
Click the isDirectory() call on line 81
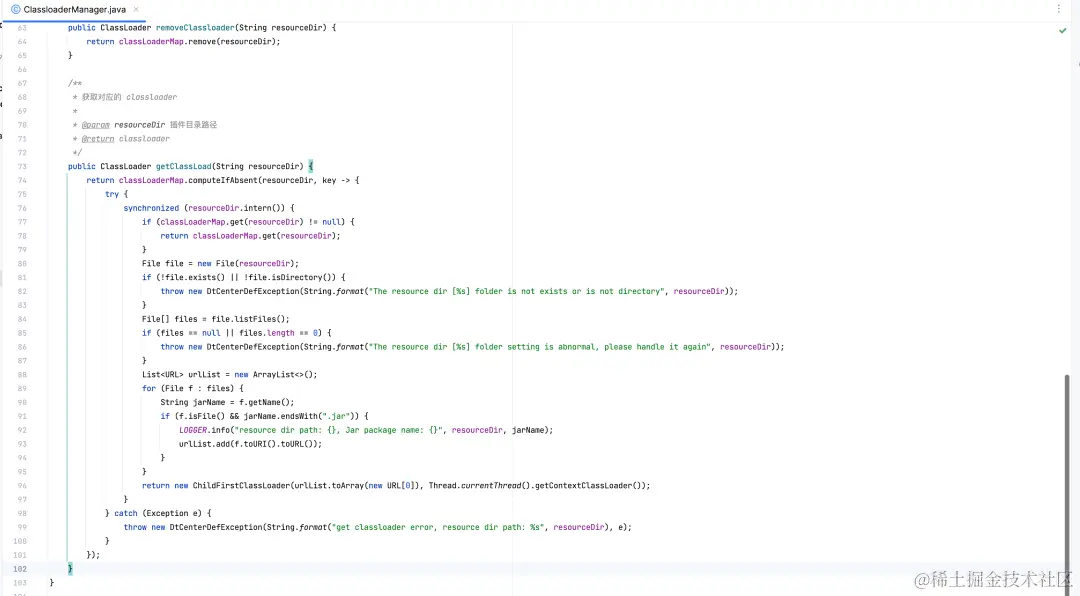[x=306, y=277]
